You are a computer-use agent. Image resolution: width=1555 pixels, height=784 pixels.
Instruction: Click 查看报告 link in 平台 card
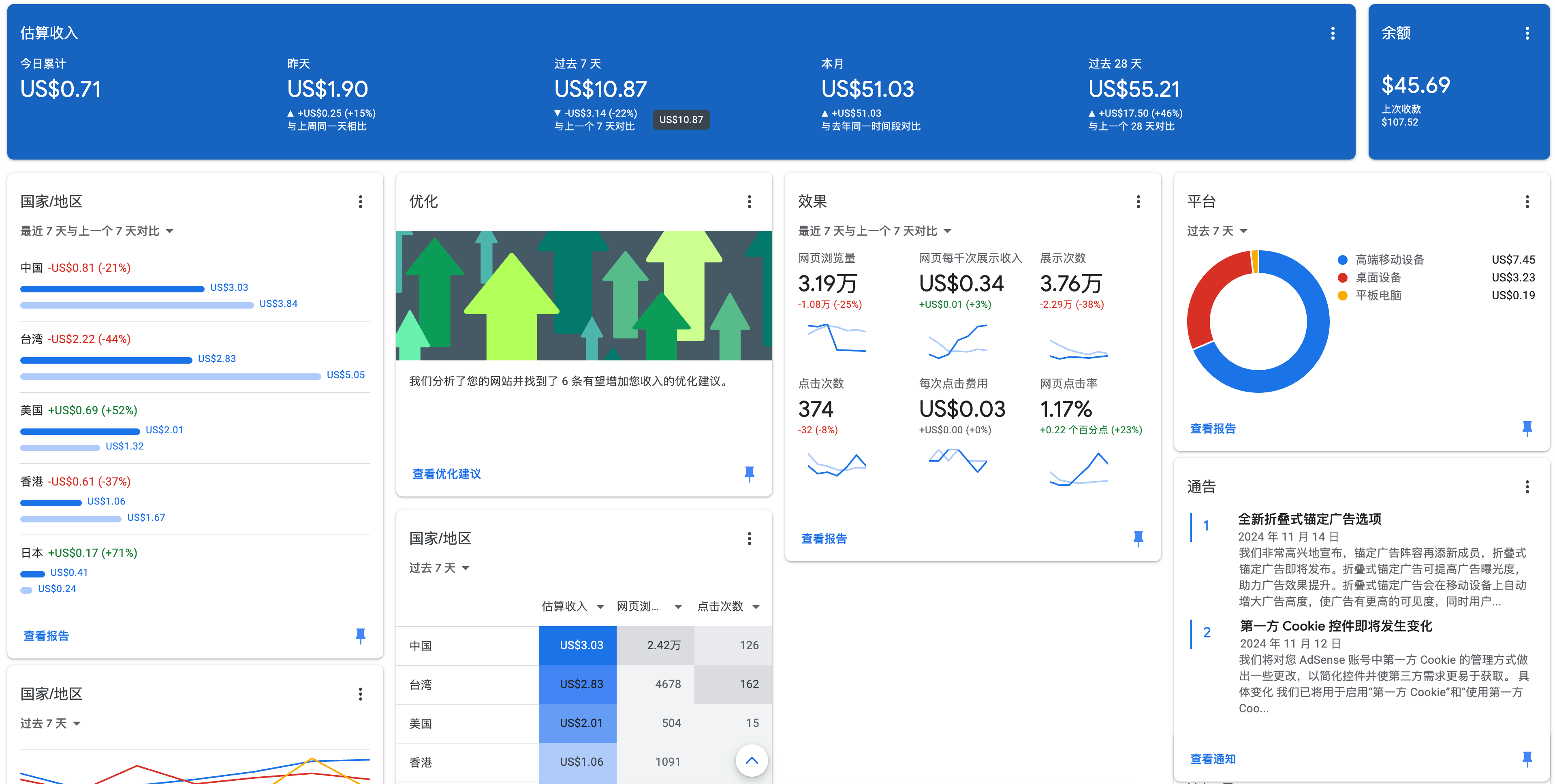pyautogui.click(x=1213, y=428)
